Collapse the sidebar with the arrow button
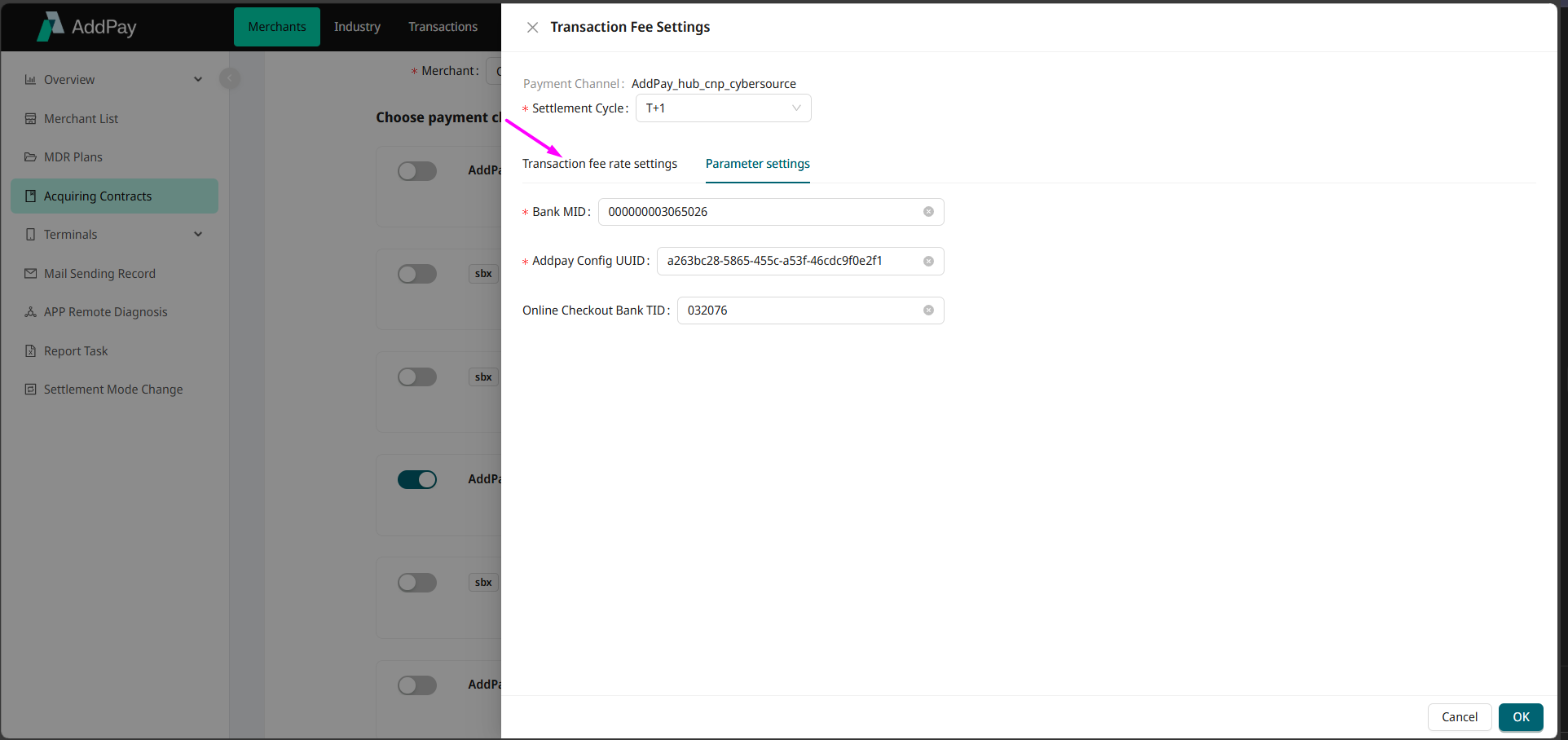Image resolution: width=1568 pixels, height=740 pixels. point(230,78)
